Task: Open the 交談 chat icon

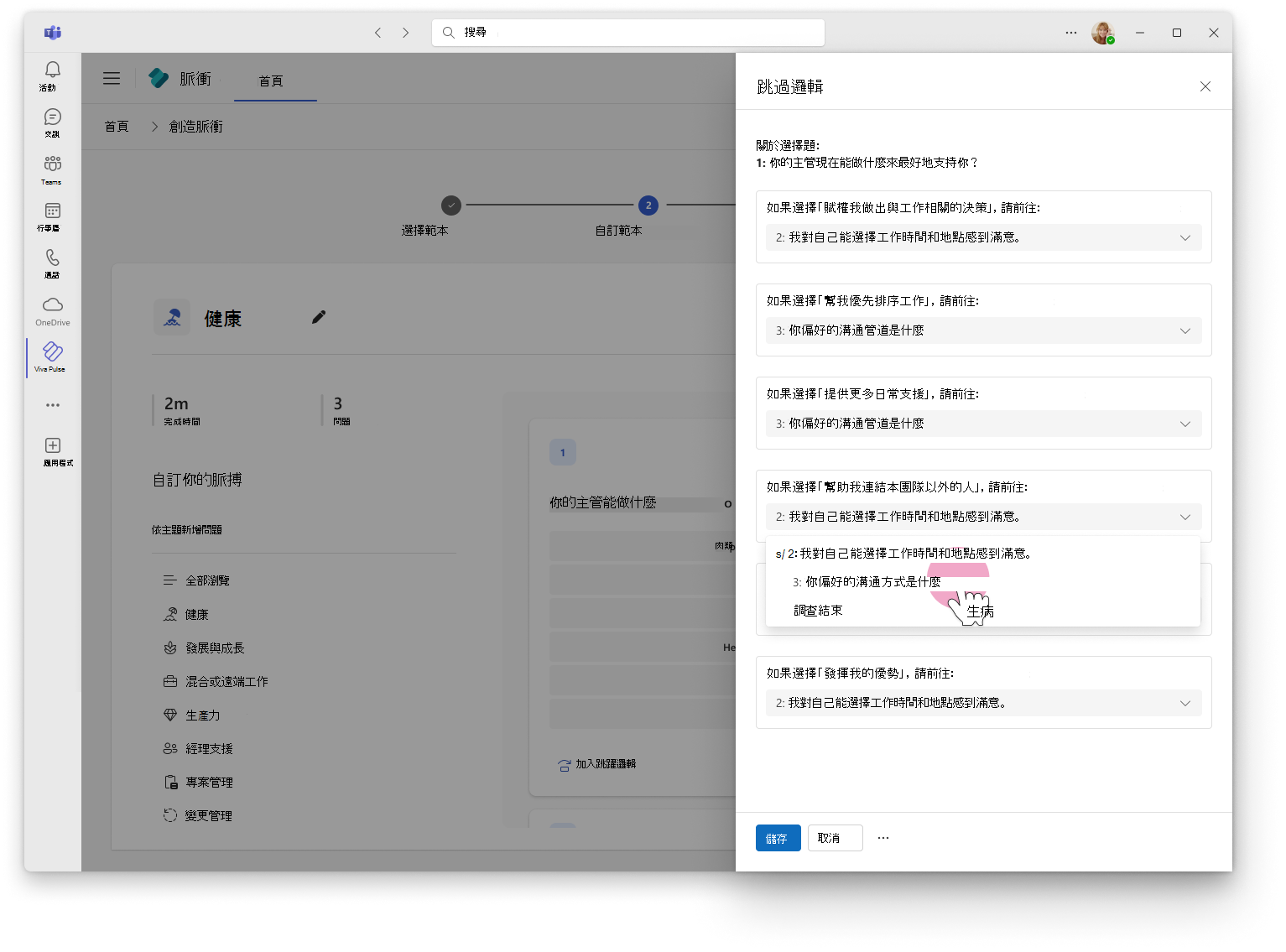Action: [x=51, y=122]
